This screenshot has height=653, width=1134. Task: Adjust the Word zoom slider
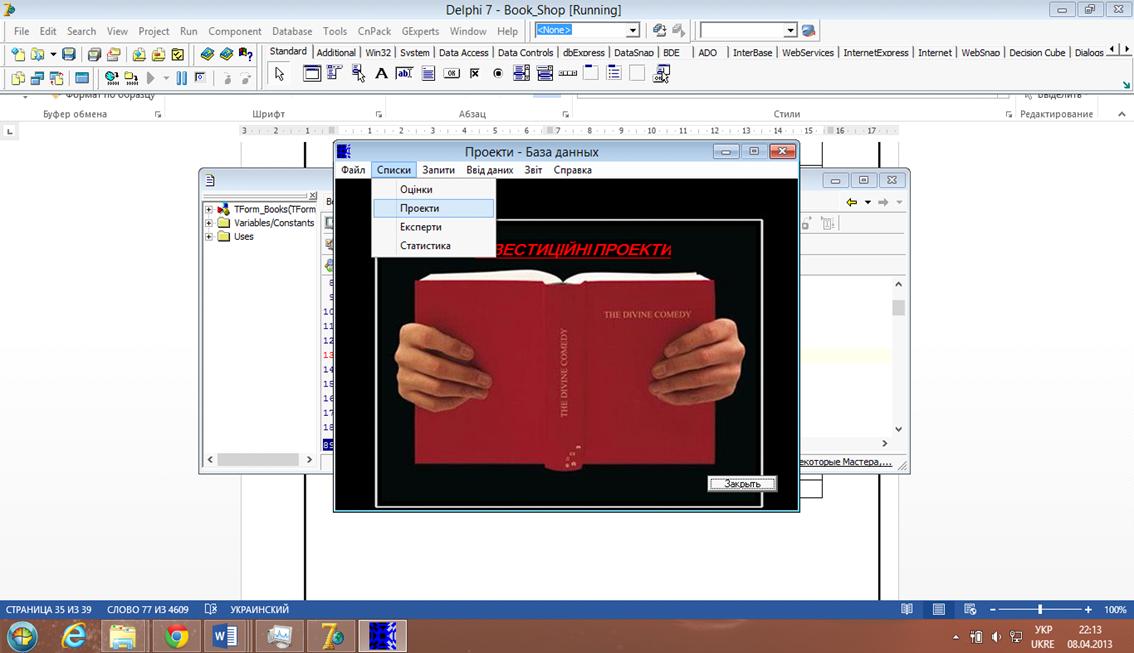[x=1040, y=609]
